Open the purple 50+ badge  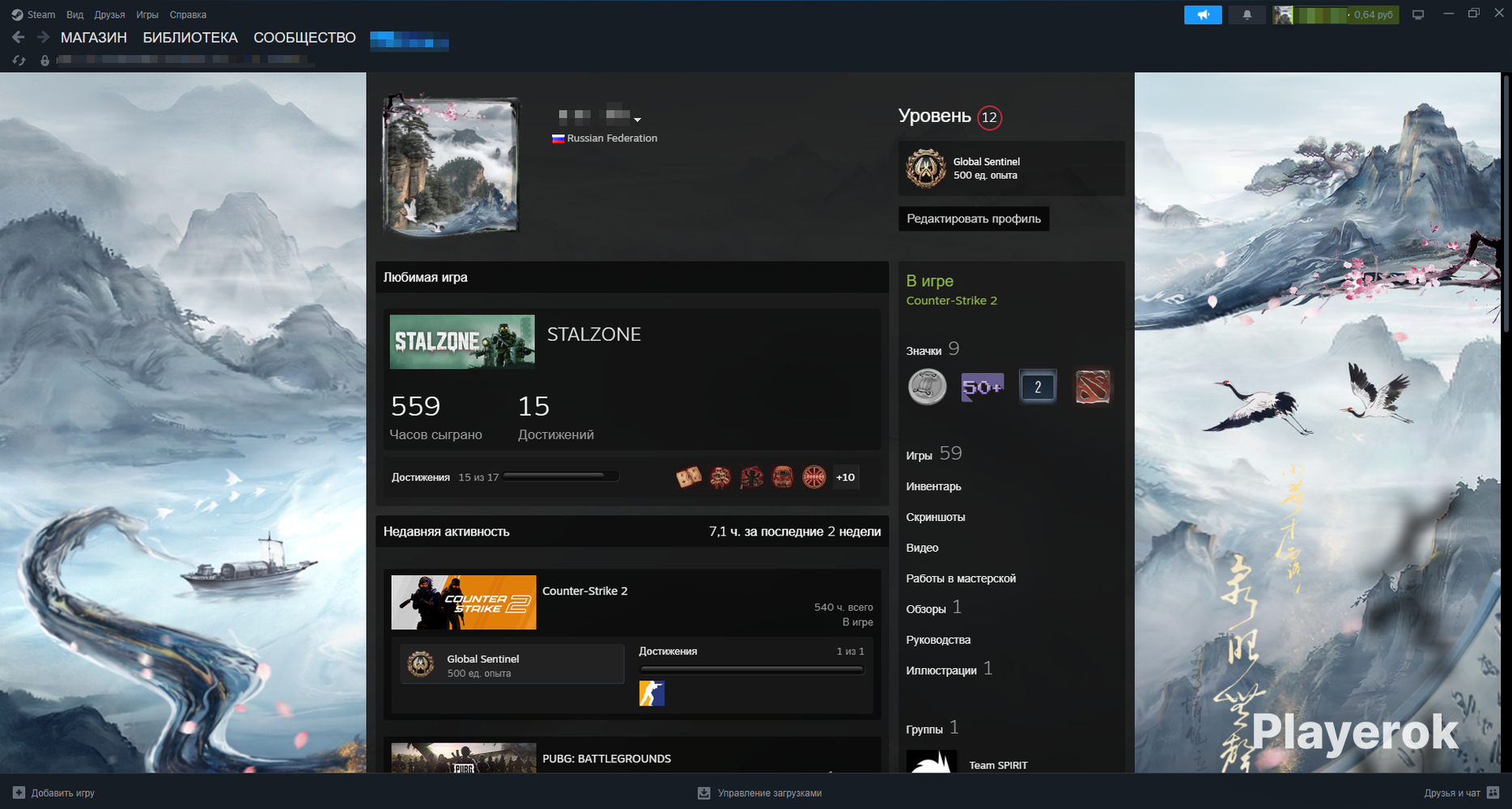pos(983,387)
